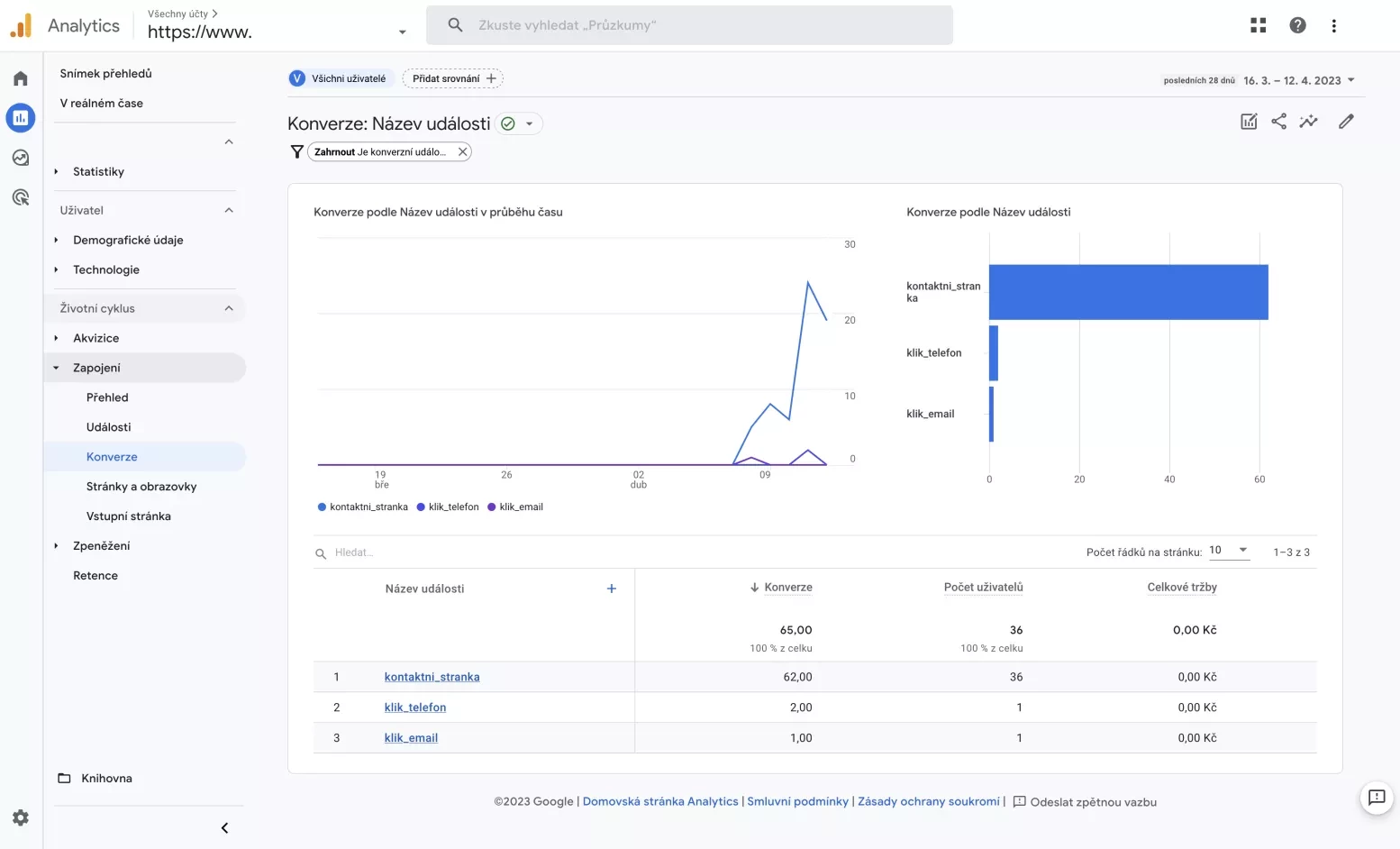The height and width of the screenshot is (849, 1400).
Task: Expand Zpeněžení item
Action: coord(56,545)
